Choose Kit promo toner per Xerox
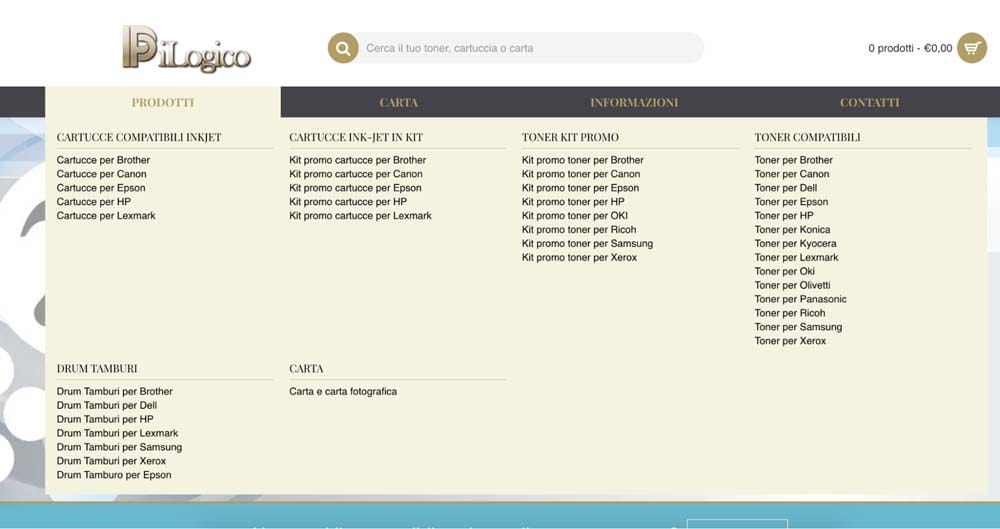This screenshot has height=529, width=1000. 579,258
